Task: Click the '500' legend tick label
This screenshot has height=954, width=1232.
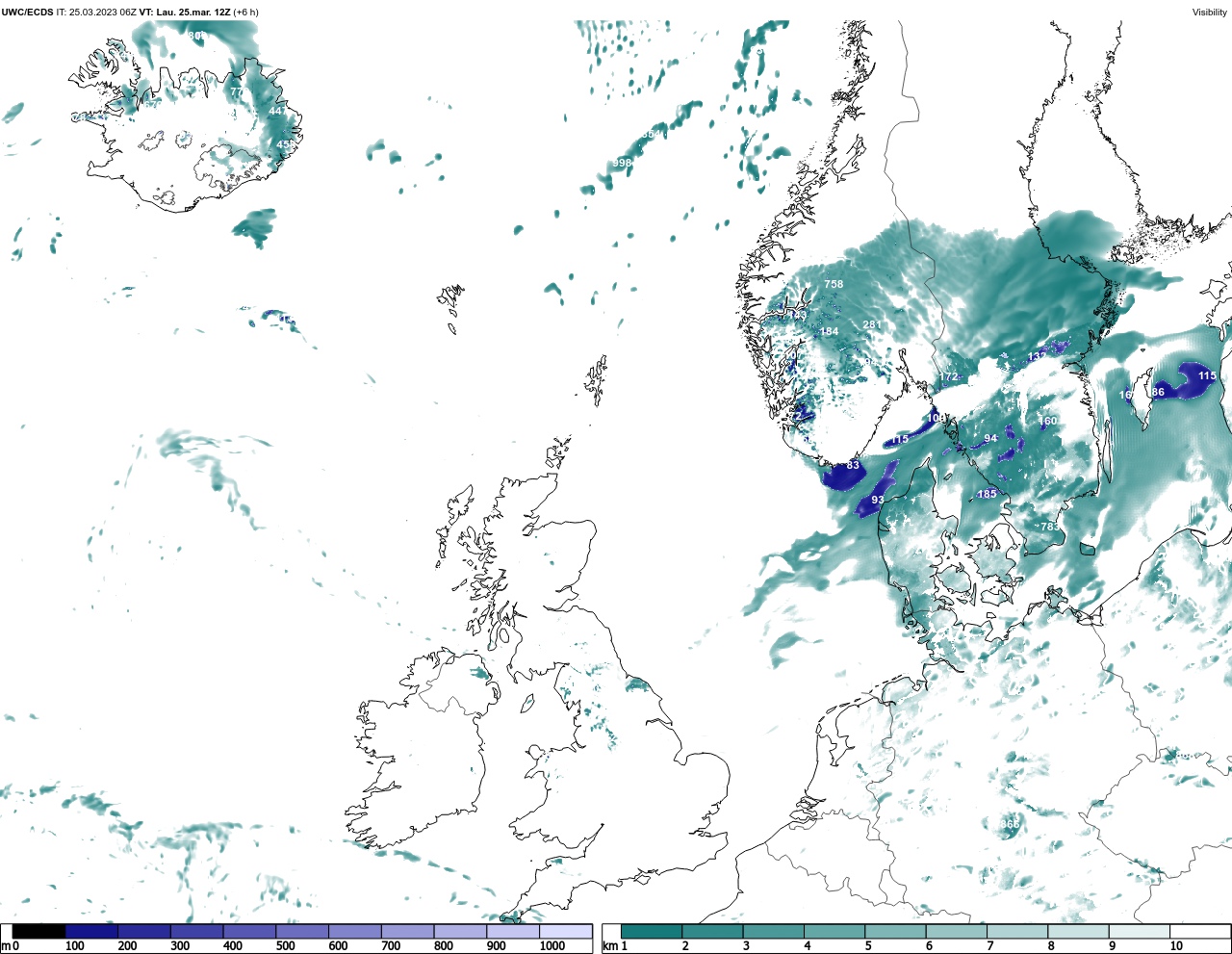Action: pyautogui.click(x=285, y=946)
